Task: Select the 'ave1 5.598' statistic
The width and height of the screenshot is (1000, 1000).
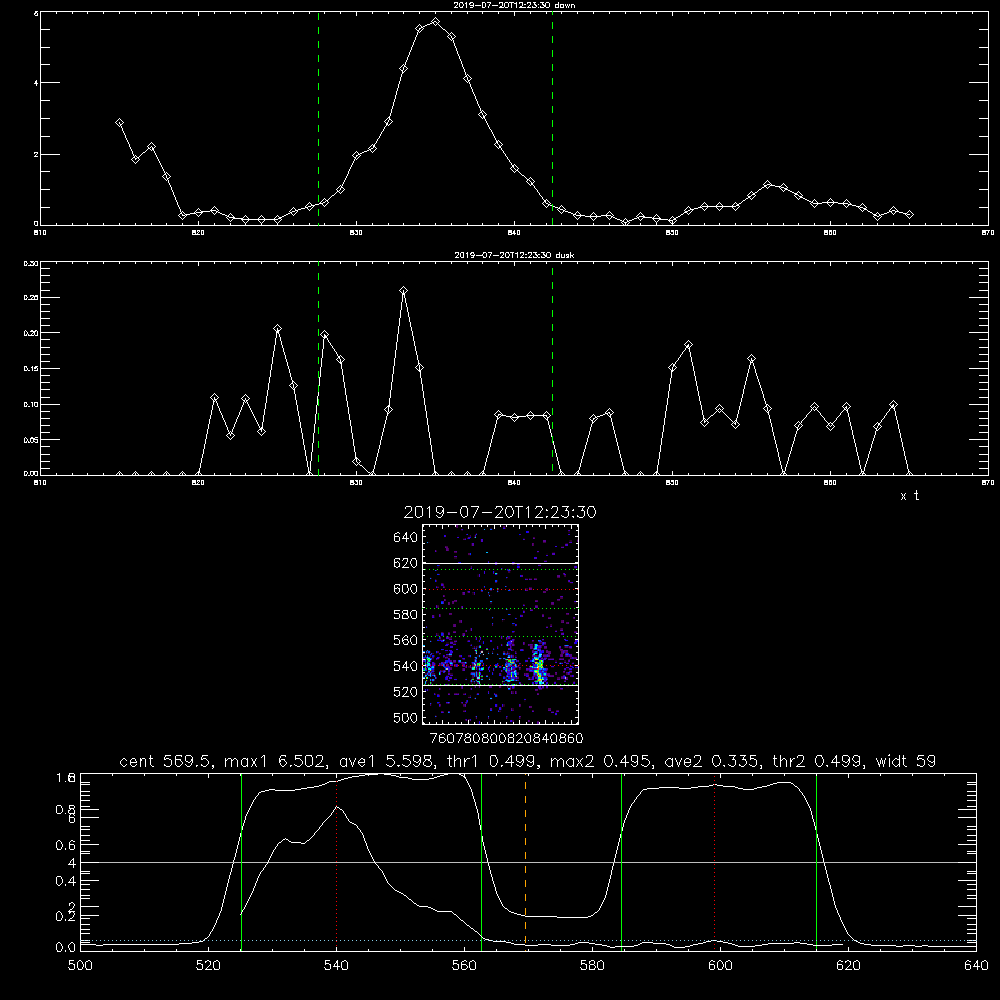Action: [386, 761]
